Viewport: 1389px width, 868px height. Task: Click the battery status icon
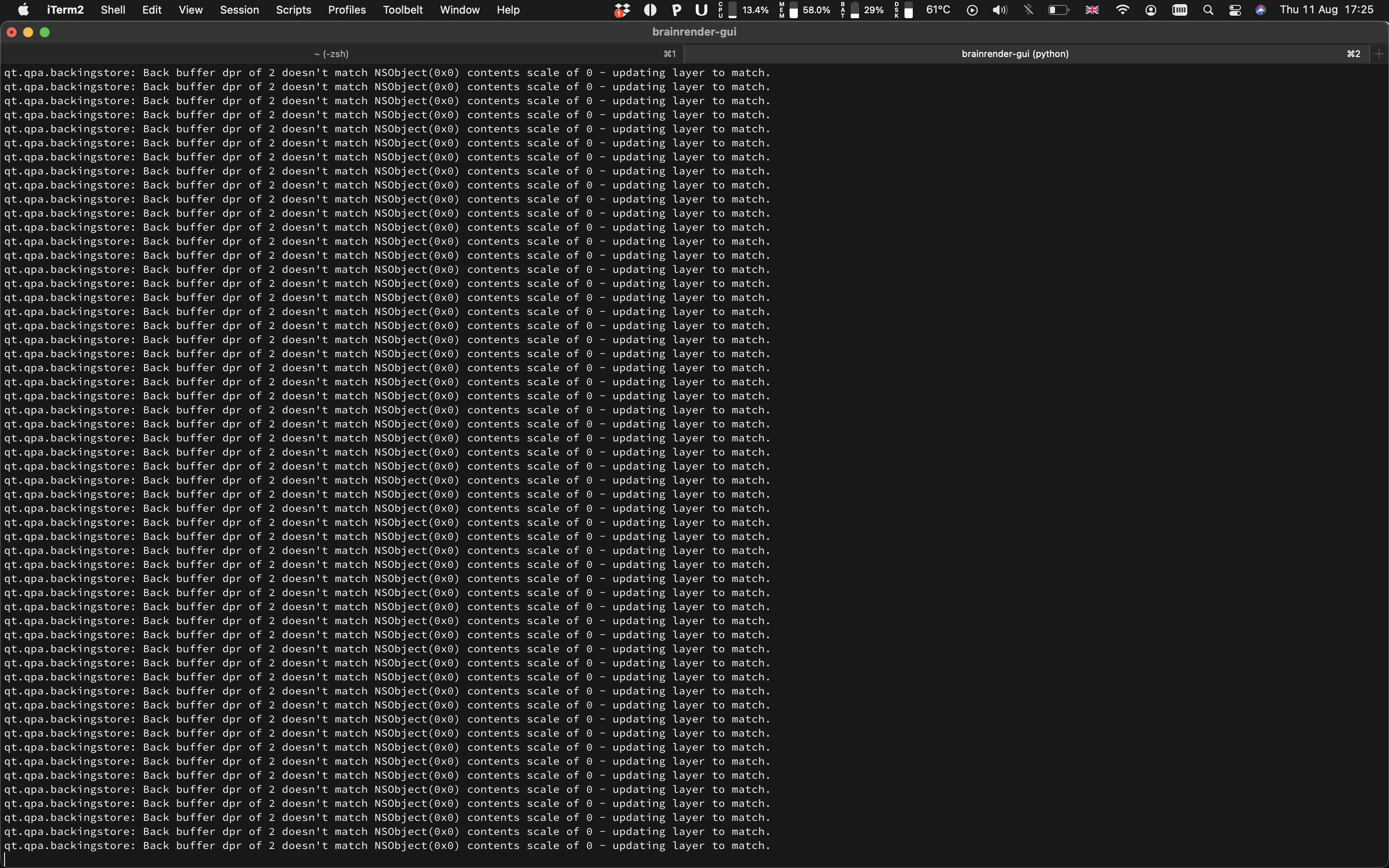[1058, 10]
